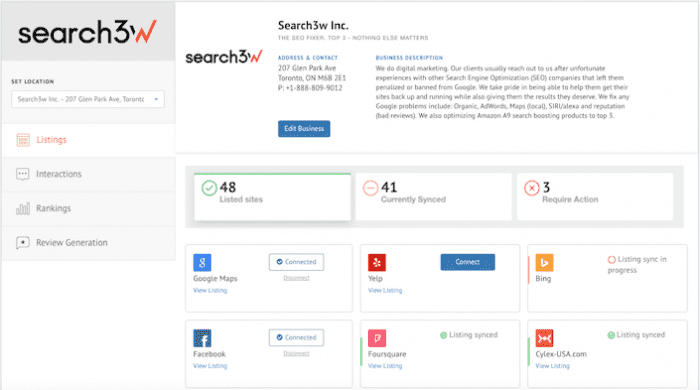This screenshot has width=700, height=390.
Task: Click the Yelp Connect button
Action: point(468,262)
